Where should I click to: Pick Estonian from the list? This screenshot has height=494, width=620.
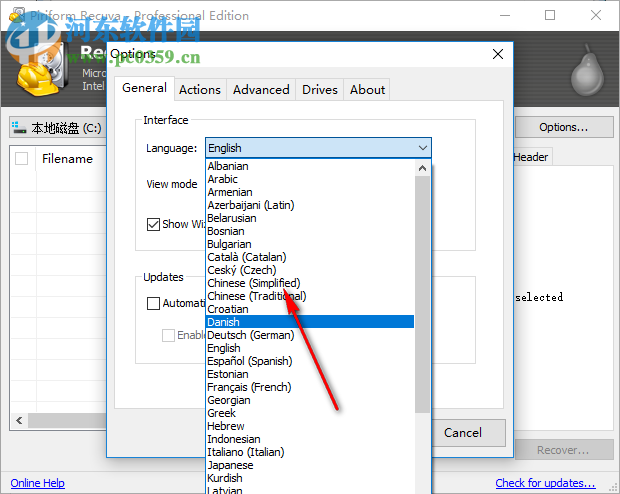[x=310, y=374]
